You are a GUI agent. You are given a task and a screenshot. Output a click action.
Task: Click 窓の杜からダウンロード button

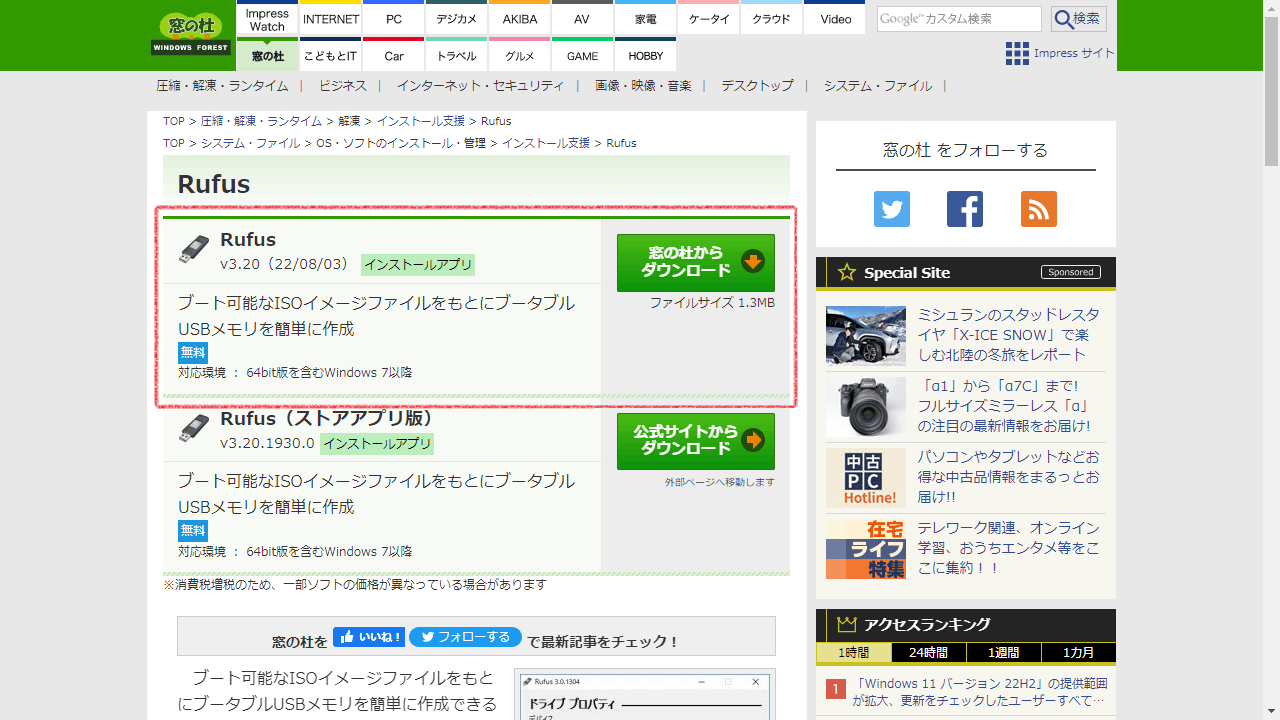coord(696,263)
